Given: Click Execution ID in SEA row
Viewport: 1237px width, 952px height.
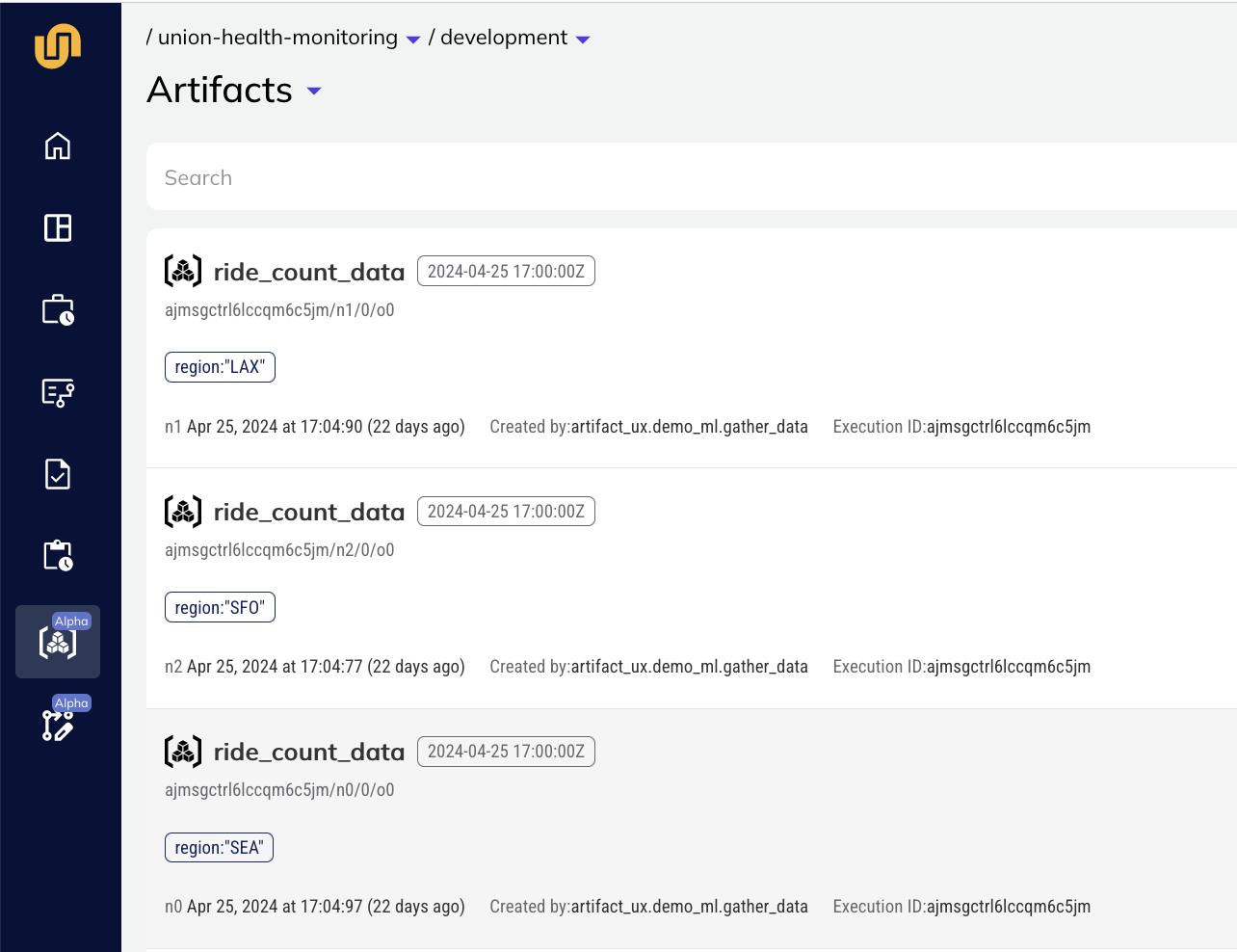Looking at the screenshot, I should (961, 906).
